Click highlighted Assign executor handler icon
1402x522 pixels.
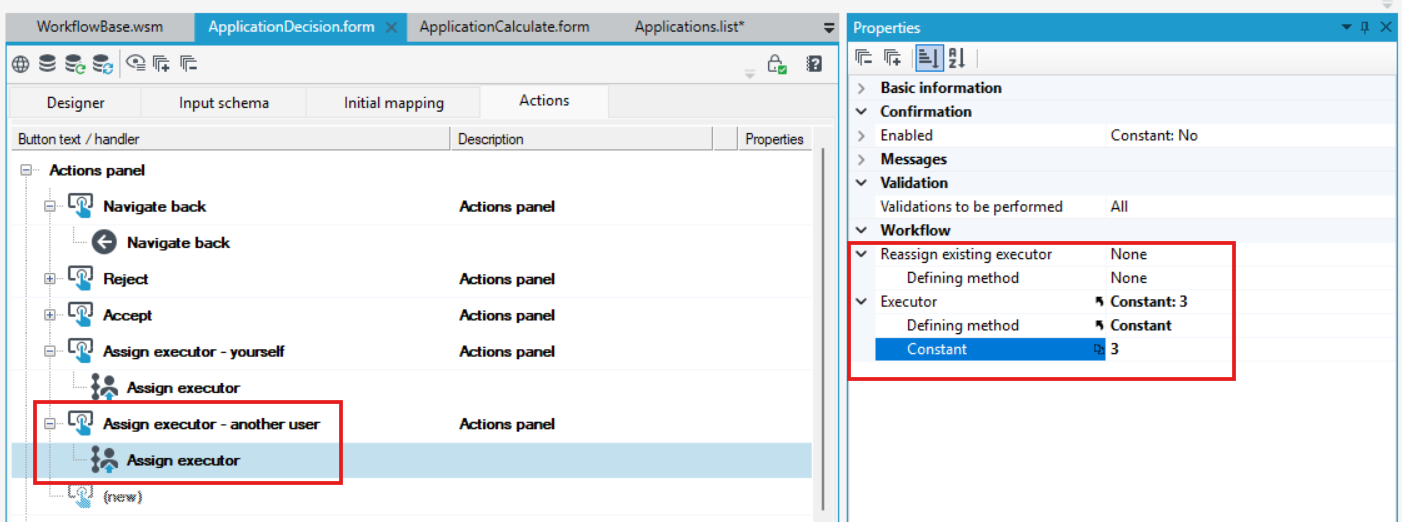point(104,460)
